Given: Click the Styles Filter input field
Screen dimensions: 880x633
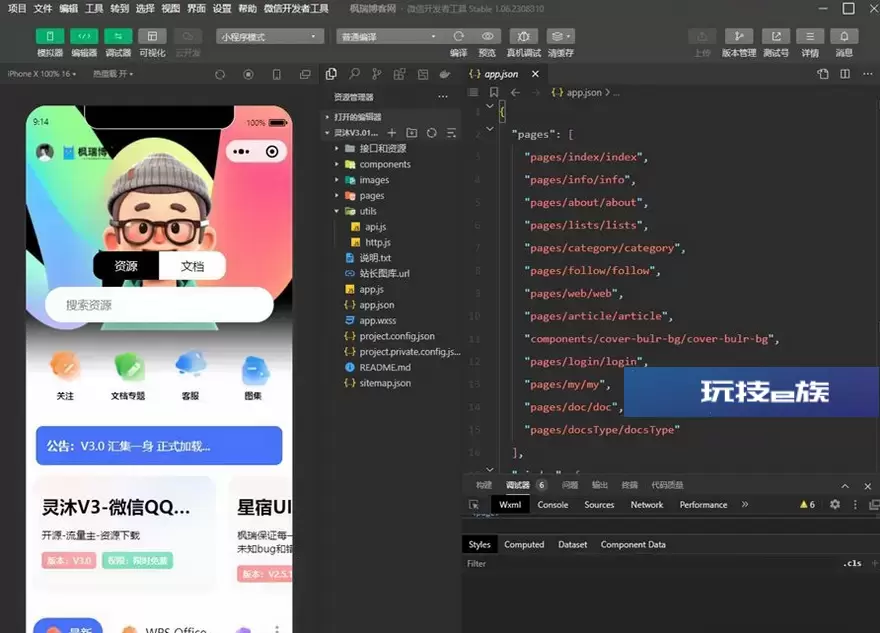Looking at the screenshot, I should [x=651, y=563].
